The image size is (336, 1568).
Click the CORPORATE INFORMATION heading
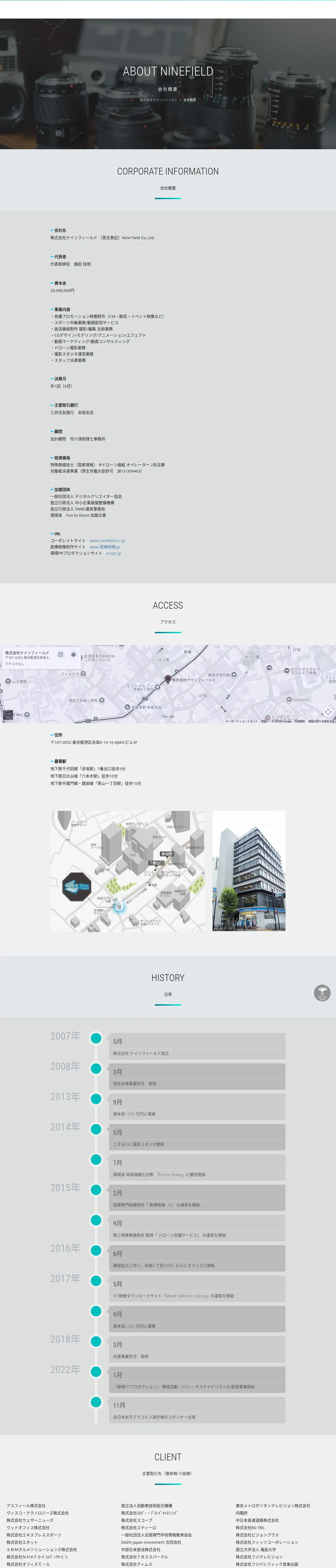point(168,172)
